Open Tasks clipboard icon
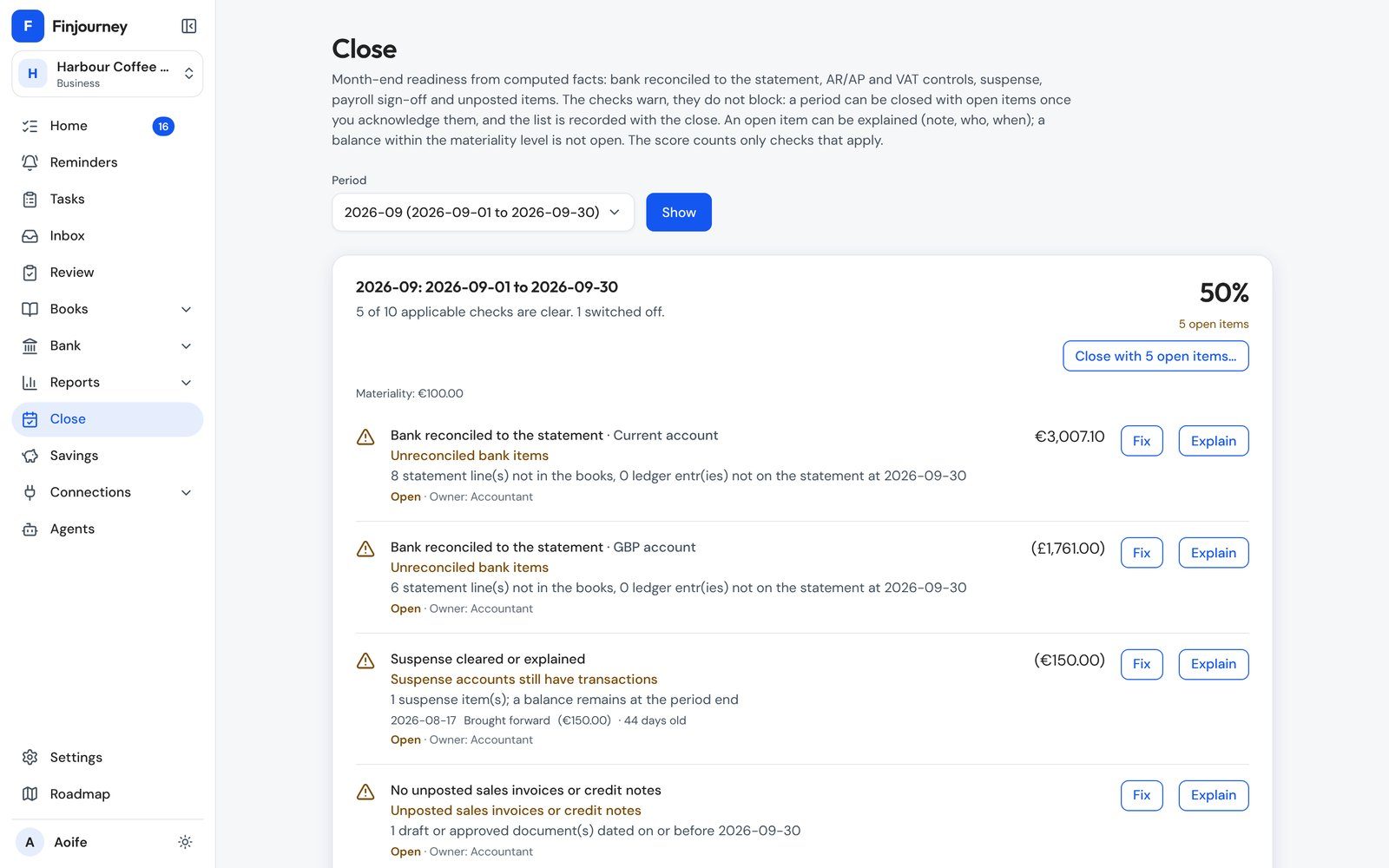This screenshot has width=1389, height=868. pos(30,199)
